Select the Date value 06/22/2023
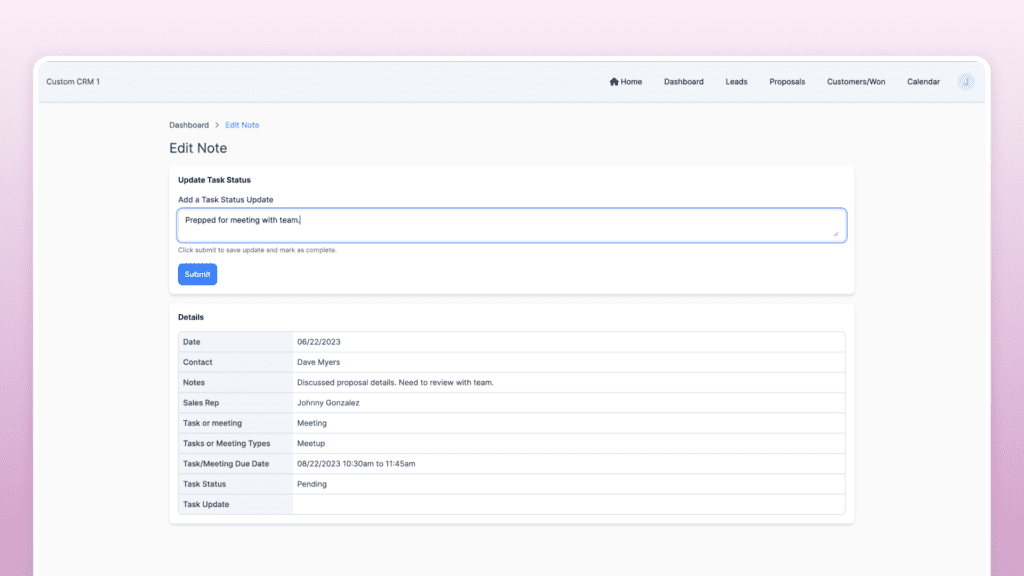Image resolution: width=1024 pixels, height=576 pixels. [x=316, y=341]
